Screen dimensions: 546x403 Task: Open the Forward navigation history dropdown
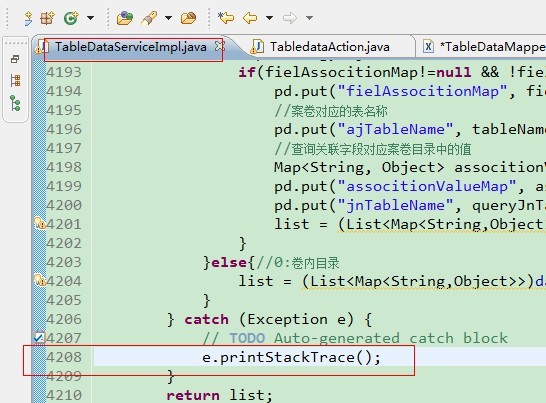click(x=309, y=18)
